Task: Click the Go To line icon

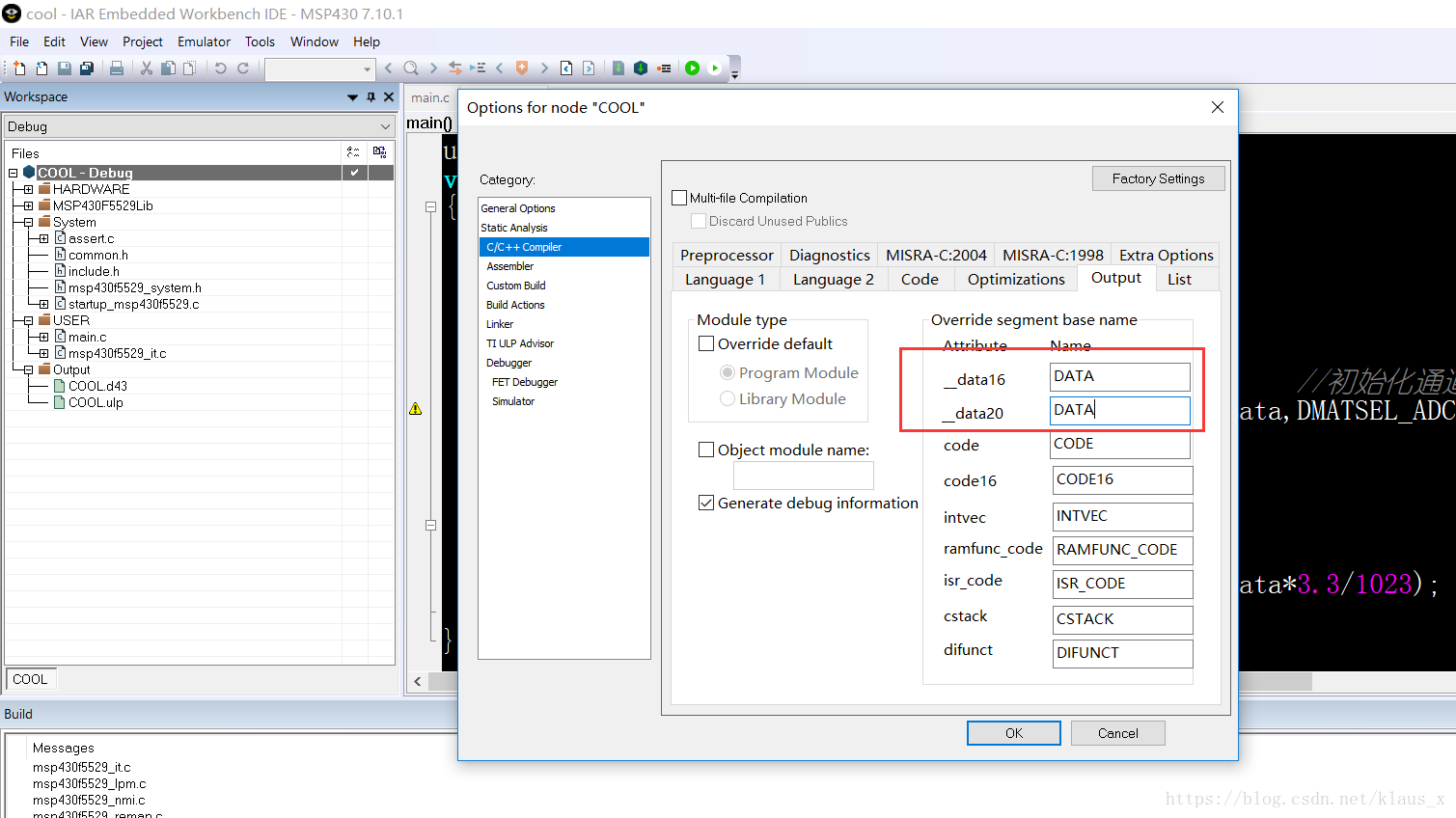Action: 477,68
